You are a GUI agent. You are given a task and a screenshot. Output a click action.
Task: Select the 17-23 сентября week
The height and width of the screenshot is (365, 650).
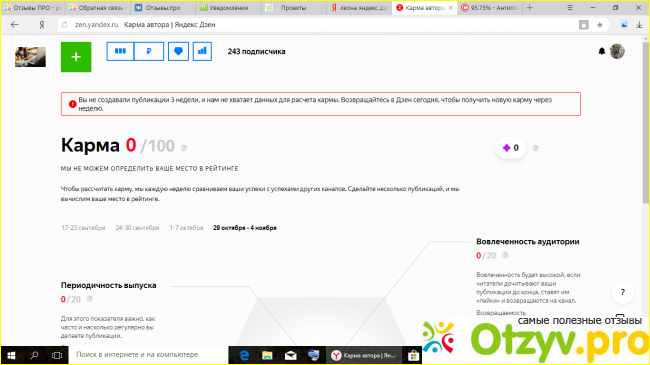[83, 228]
